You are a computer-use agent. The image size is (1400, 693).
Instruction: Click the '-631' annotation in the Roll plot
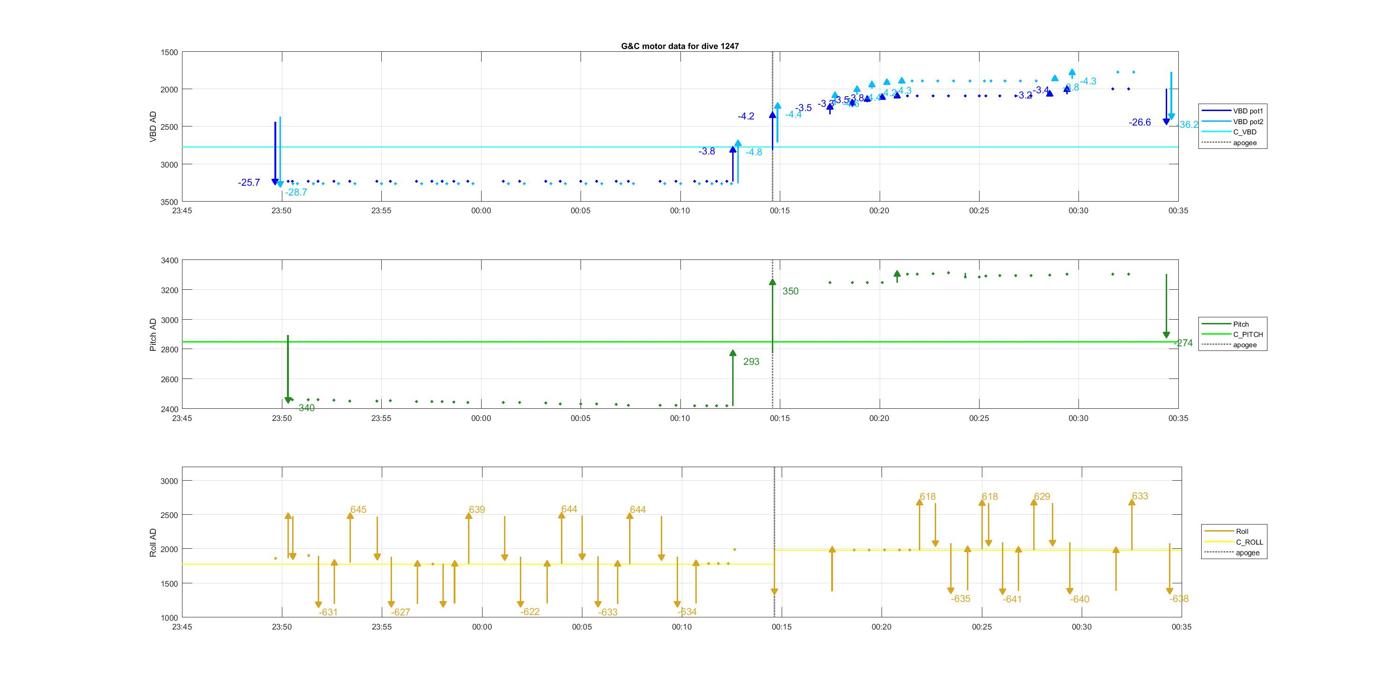pos(328,612)
